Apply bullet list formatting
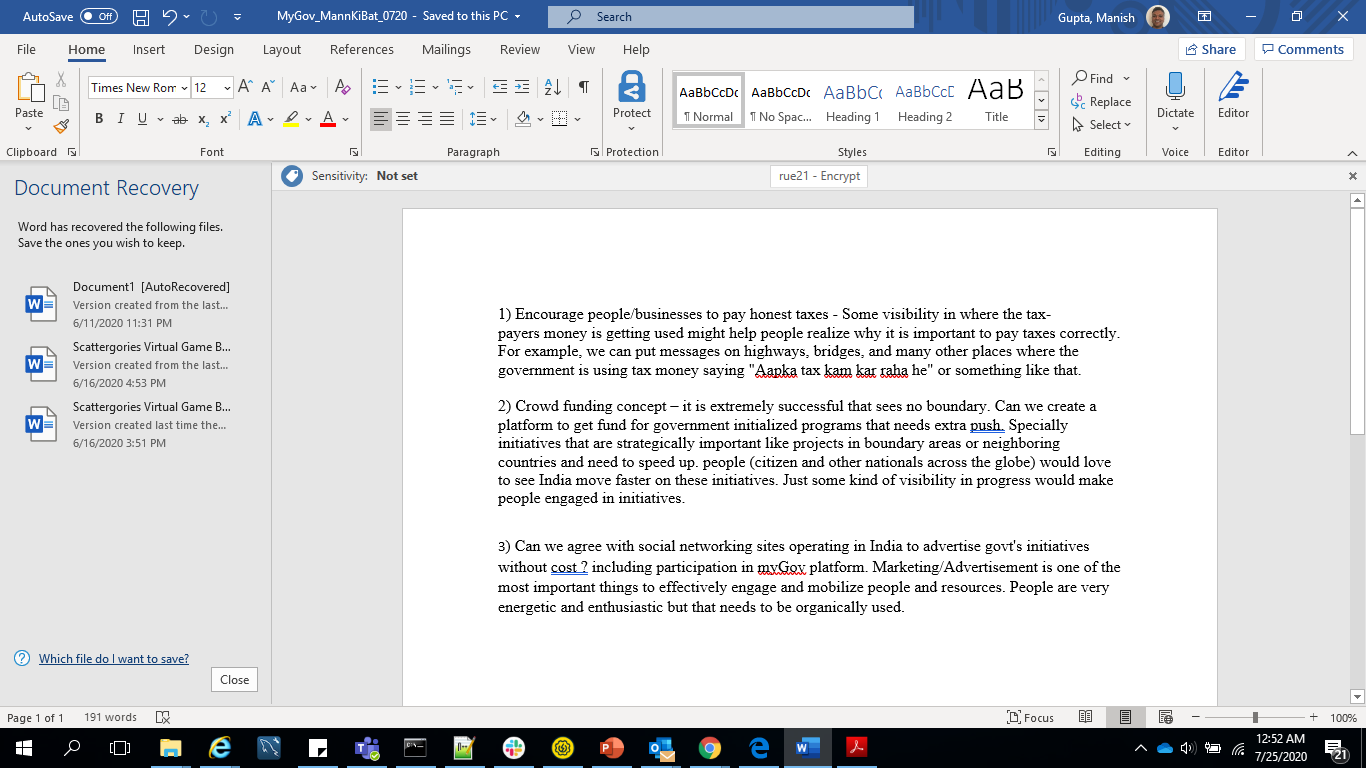The width and height of the screenshot is (1366, 768). click(x=380, y=88)
